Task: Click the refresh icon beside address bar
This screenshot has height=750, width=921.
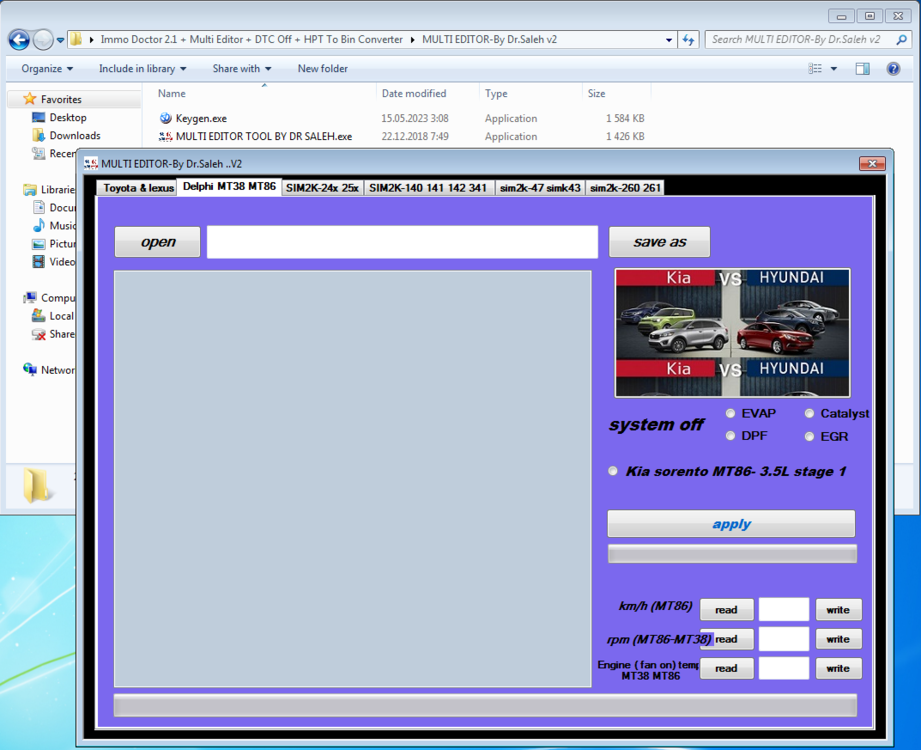Action: 689,40
